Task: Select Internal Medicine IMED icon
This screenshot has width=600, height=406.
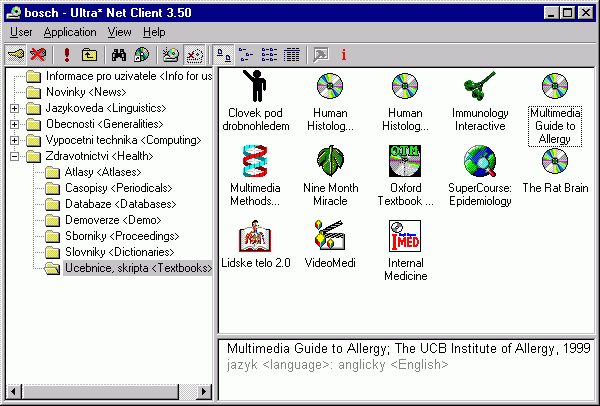Action: [x=405, y=236]
